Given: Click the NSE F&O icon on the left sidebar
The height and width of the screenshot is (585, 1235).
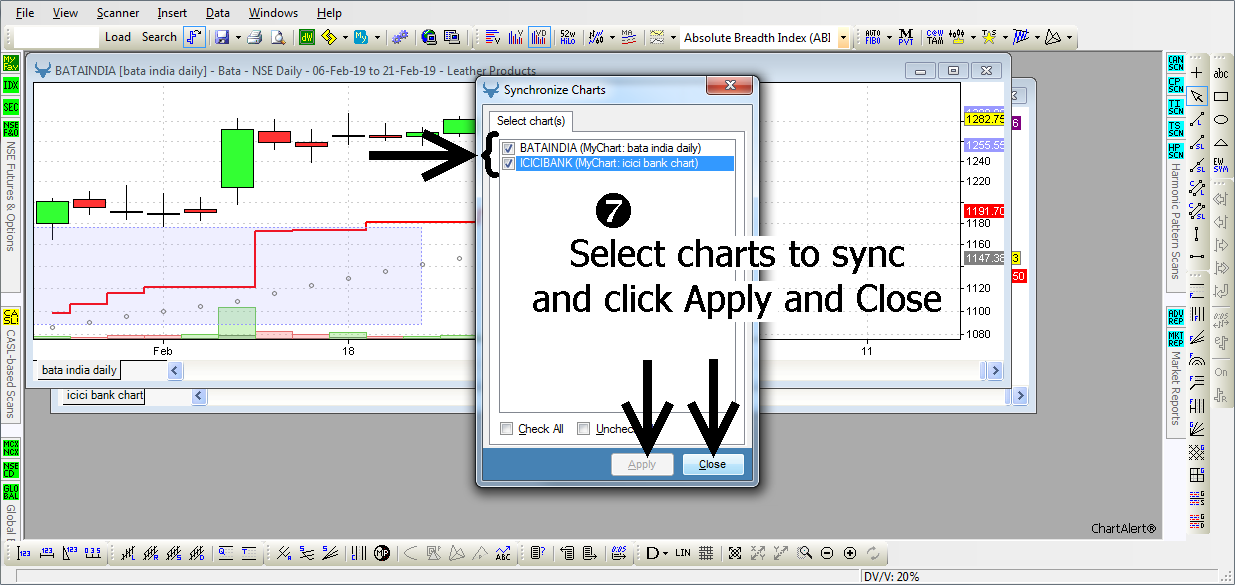Looking at the screenshot, I should pos(11,129).
